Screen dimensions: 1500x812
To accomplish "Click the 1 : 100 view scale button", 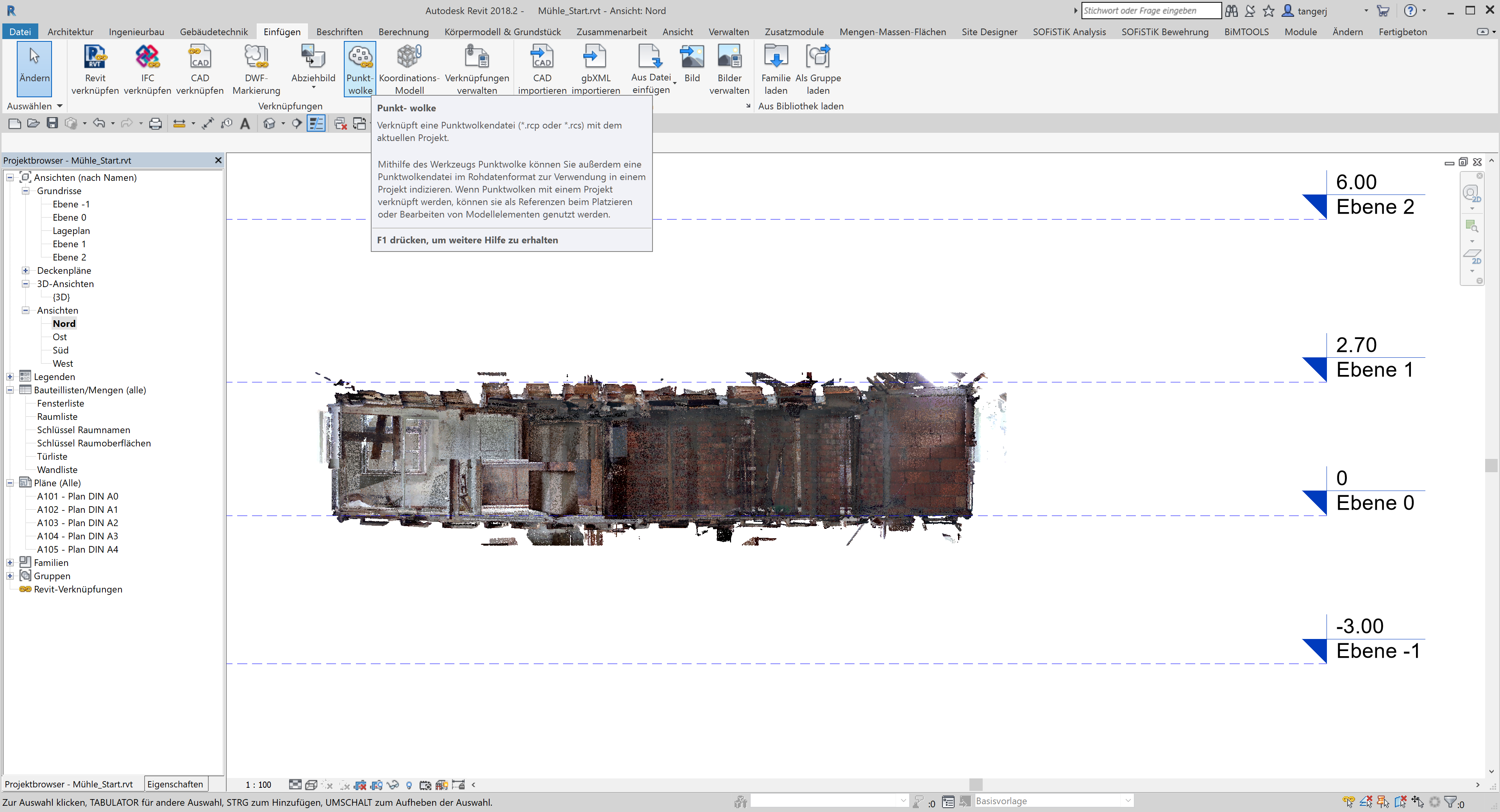I will tap(258, 785).
